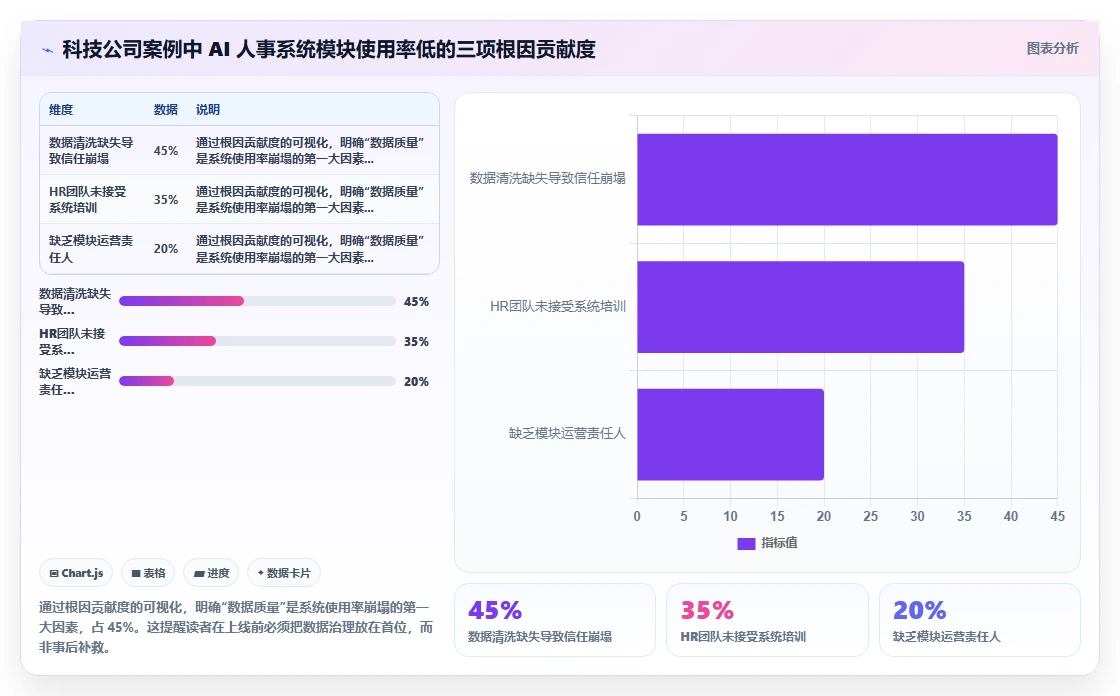Click the chart y-axis label HR团队未接受系统培训
The width and height of the screenshot is (1120, 696).
tap(558, 307)
